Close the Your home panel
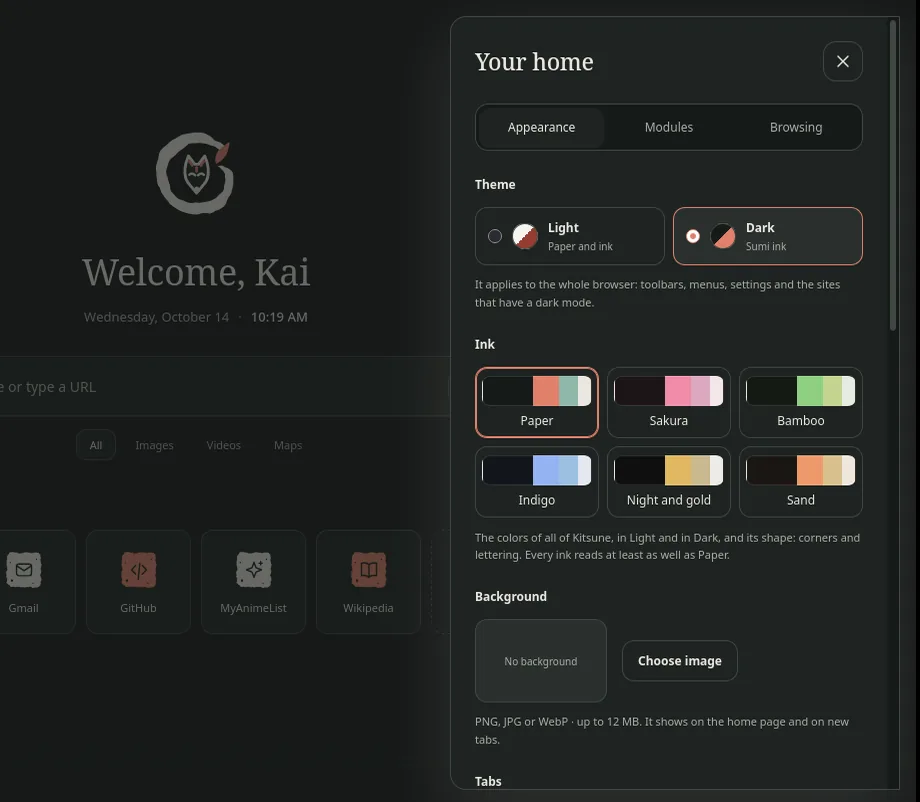Image resolution: width=920 pixels, height=802 pixels. coord(843,62)
